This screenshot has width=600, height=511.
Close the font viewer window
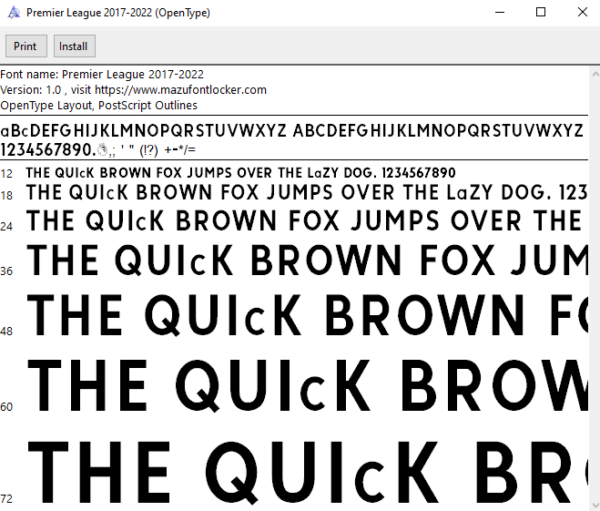(x=582, y=13)
